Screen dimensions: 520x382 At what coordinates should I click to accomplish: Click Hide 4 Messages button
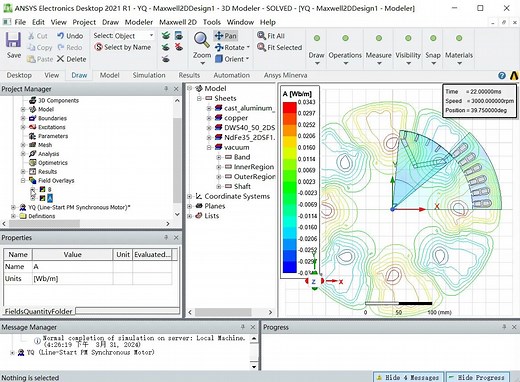coord(408,377)
